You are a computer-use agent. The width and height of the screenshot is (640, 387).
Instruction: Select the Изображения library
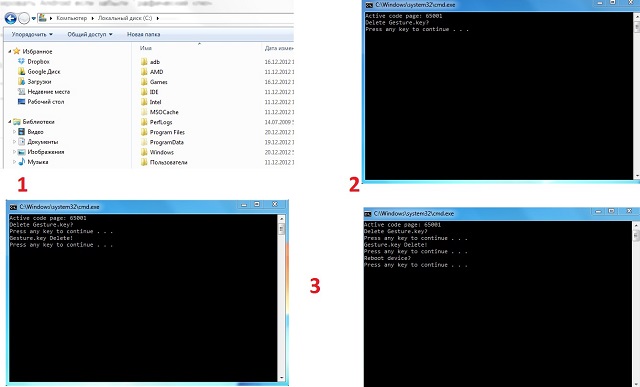point(46,152)
